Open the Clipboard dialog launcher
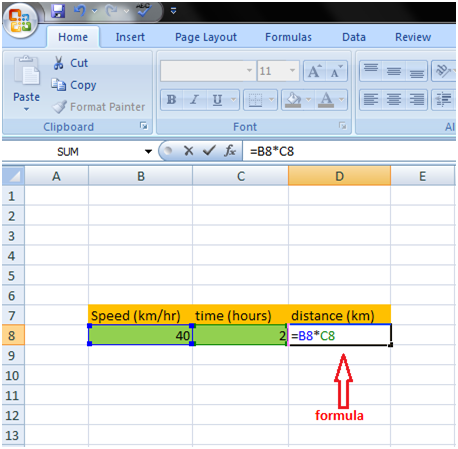 144,126
